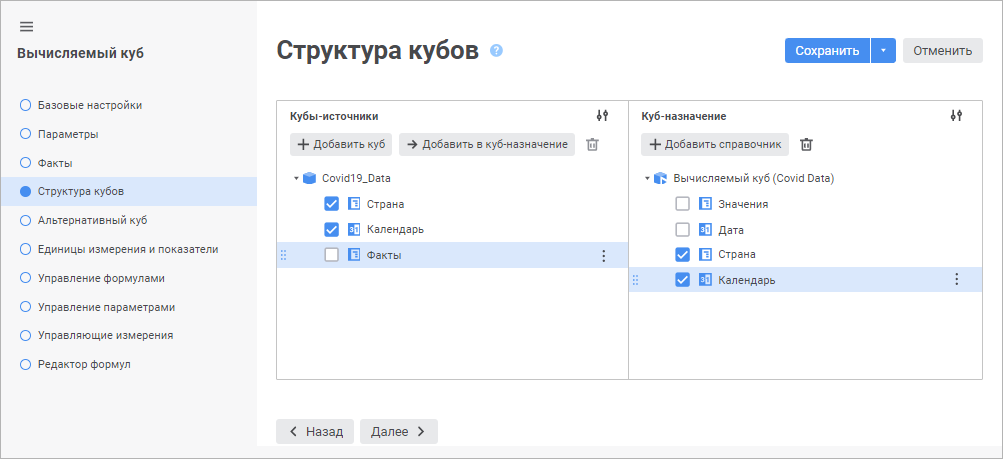The height and width of the screenshot is (459, 1003).
Task: Open settings sliders in source cubes panel
Action: (x=602, y=116)
